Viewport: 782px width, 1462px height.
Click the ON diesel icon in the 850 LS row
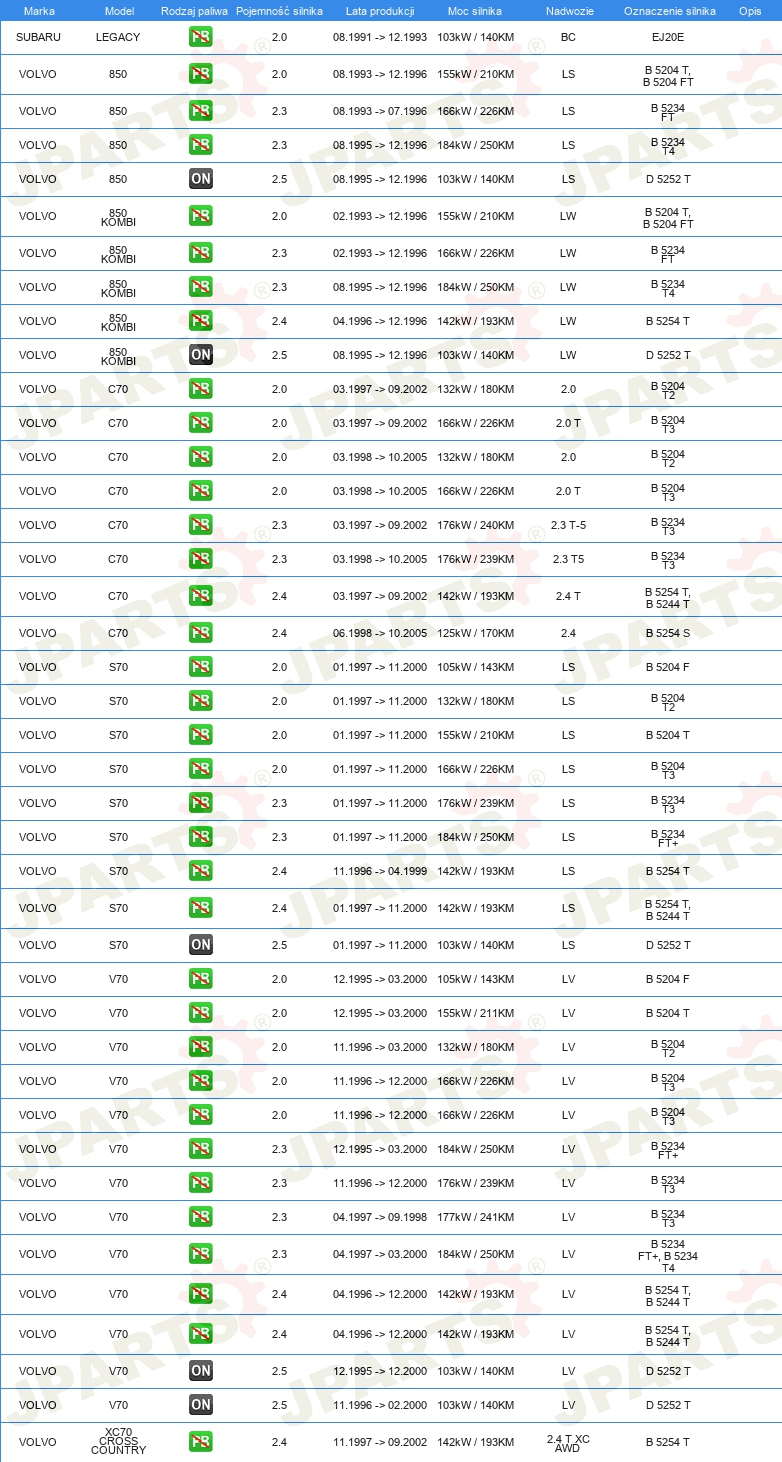(x=201, y=179)
